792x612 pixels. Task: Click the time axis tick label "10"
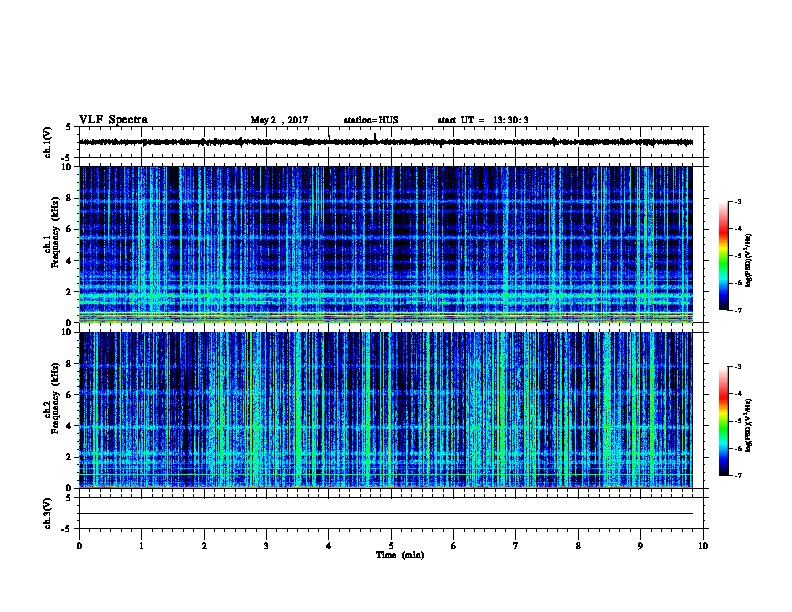pyautogui.click(x=703, y=546)
